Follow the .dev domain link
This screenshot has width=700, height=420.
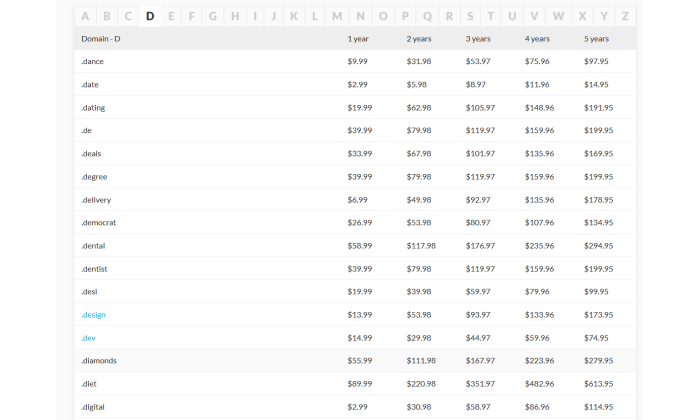click(88, 338)
